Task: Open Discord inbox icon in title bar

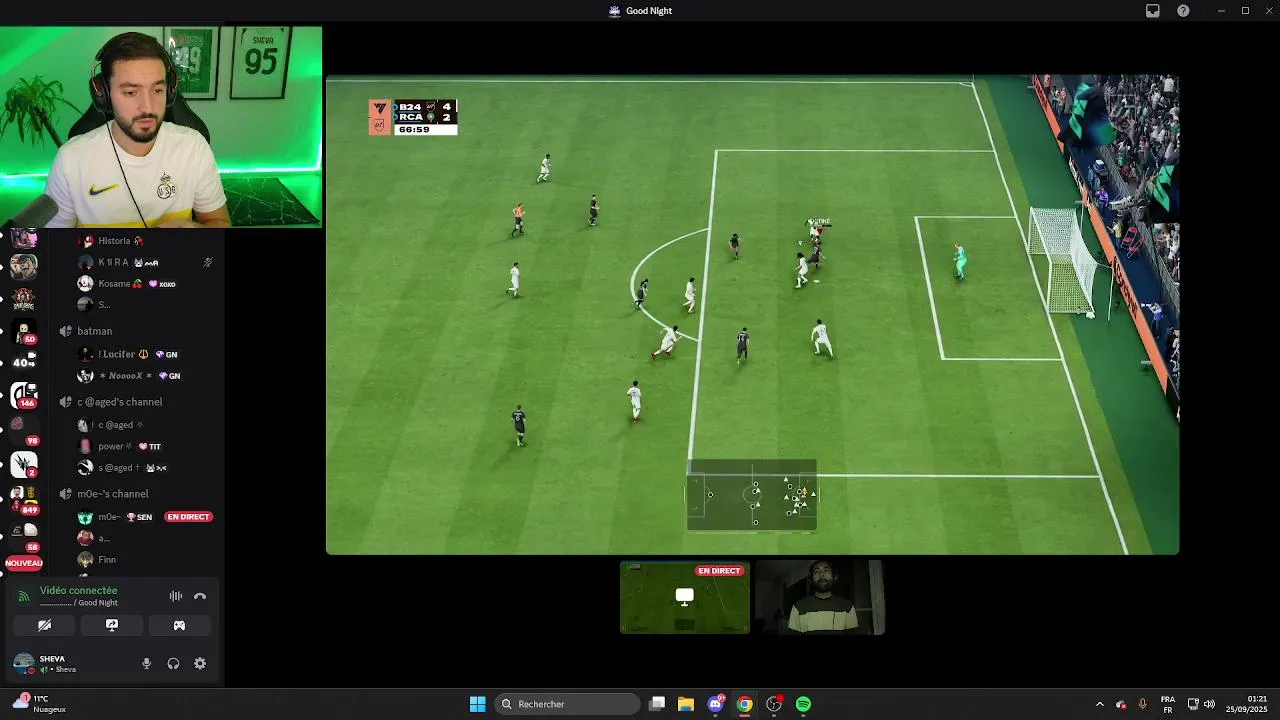Action: 1153,11
